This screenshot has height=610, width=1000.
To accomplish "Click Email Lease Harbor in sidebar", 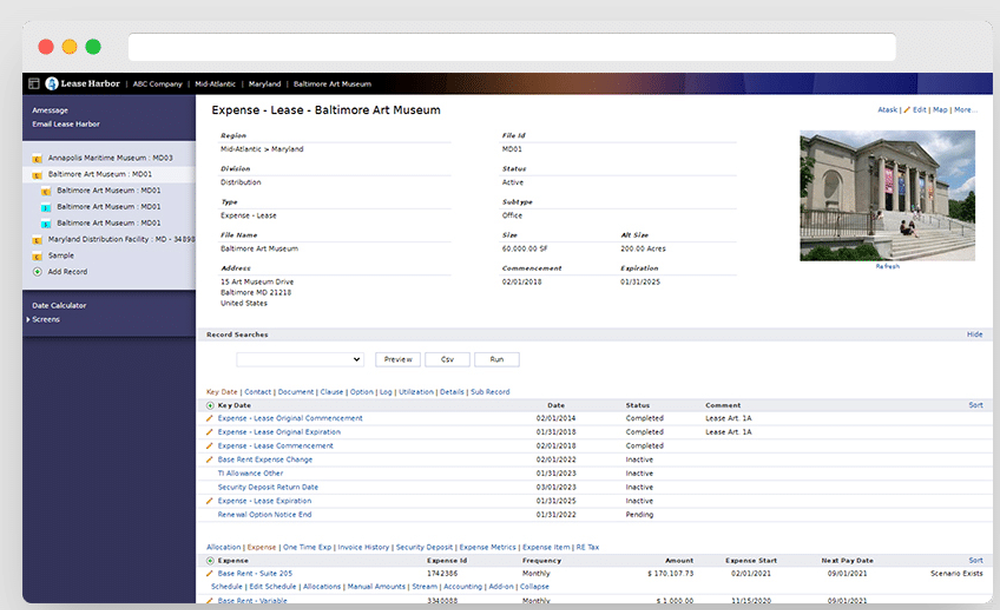I will [x=66, y=124].
